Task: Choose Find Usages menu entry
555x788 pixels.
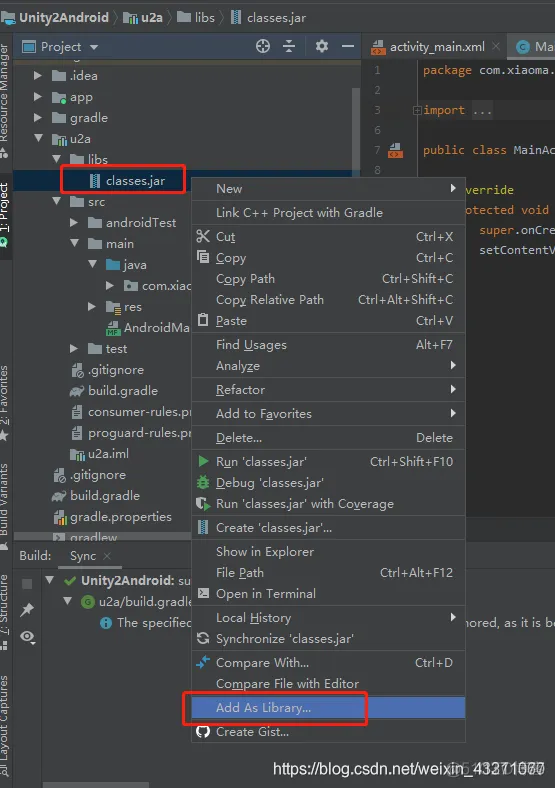Action: (328, 345)
